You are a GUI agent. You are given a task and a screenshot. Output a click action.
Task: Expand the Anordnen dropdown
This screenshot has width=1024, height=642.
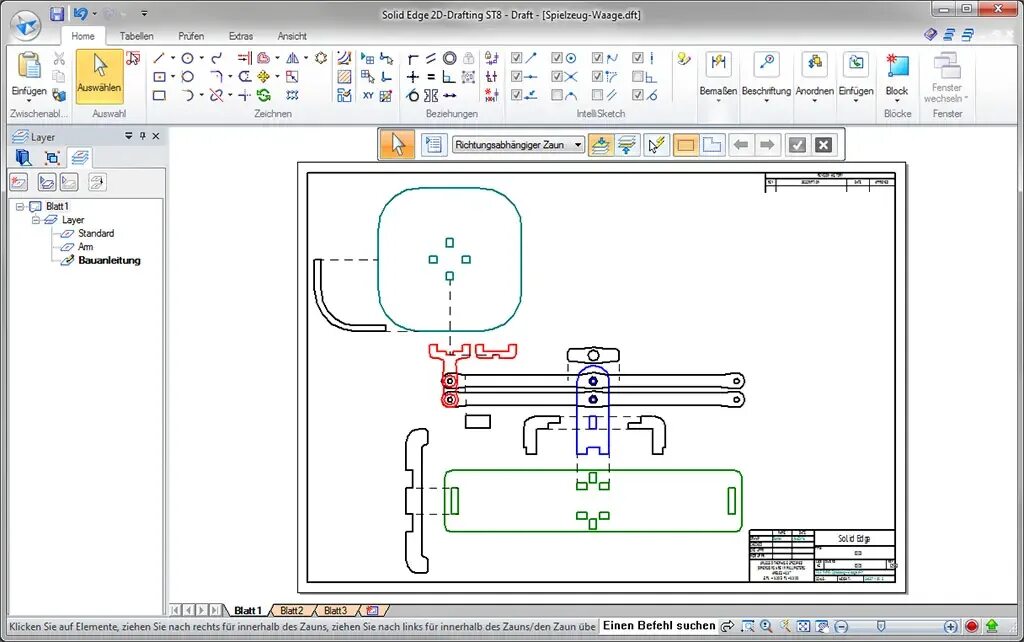coord(814,101)
